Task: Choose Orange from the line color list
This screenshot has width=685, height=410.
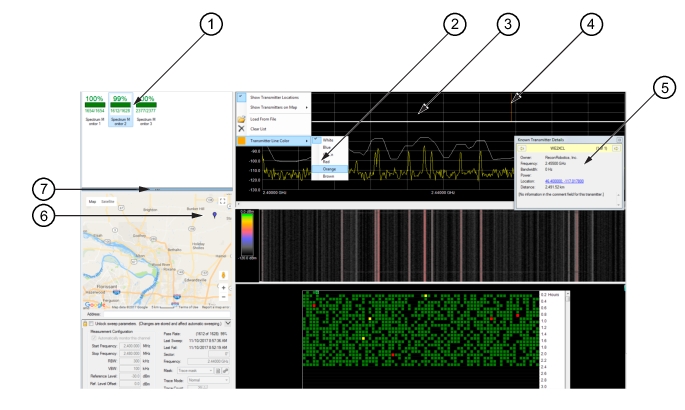Action: pos(330,169)
